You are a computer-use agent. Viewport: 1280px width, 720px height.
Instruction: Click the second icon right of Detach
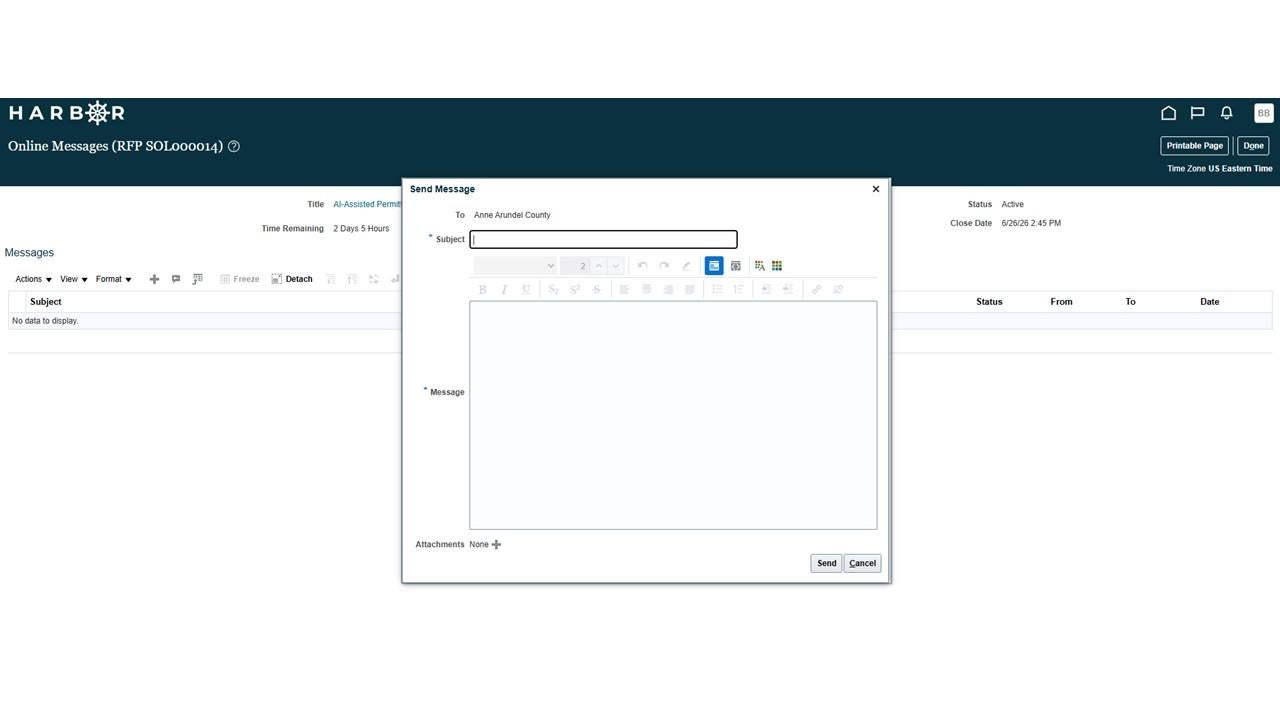click(352, 279)
